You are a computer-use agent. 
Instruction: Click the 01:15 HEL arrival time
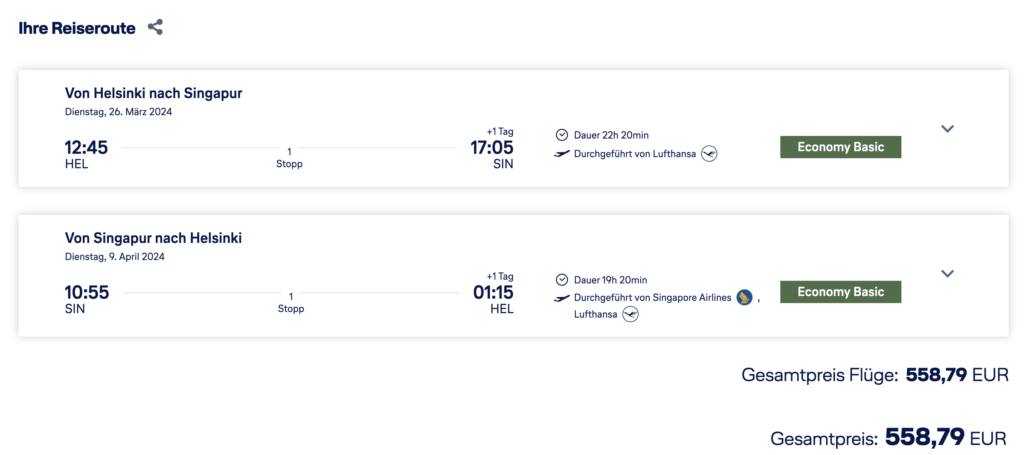point(493,293)
